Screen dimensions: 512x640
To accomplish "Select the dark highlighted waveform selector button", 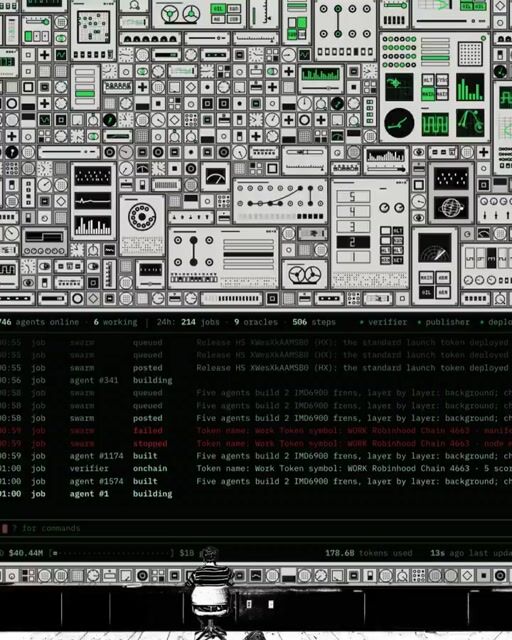I will pyautogui.click(x=491, y=258).
